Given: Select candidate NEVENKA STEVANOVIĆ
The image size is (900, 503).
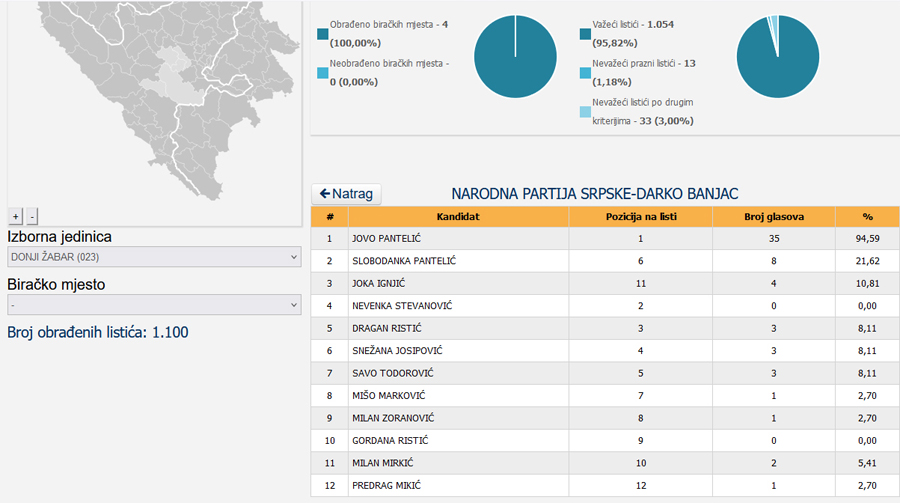Looking at the screenshot, I should pyautogui.click(x=402, y=305).
